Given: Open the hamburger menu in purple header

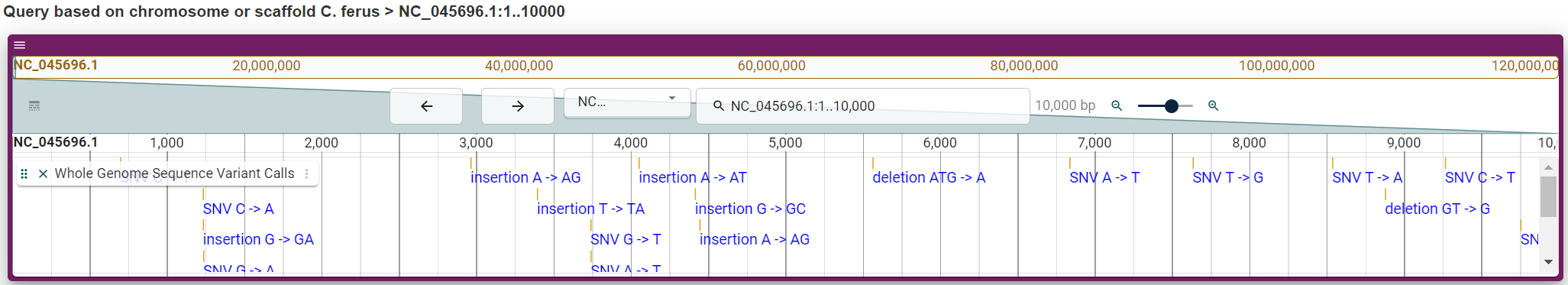Looking at the screenshot, I should pos(20,45).
